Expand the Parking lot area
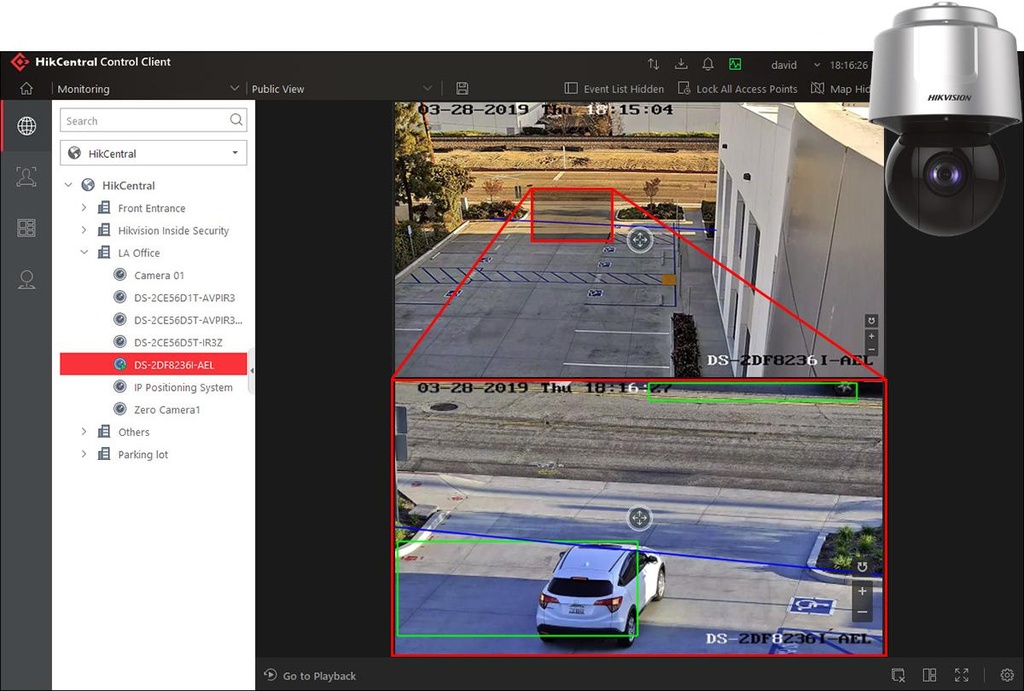Image resolution: width=1024 pixels, height=691 pixels. [x=84, y=454]
